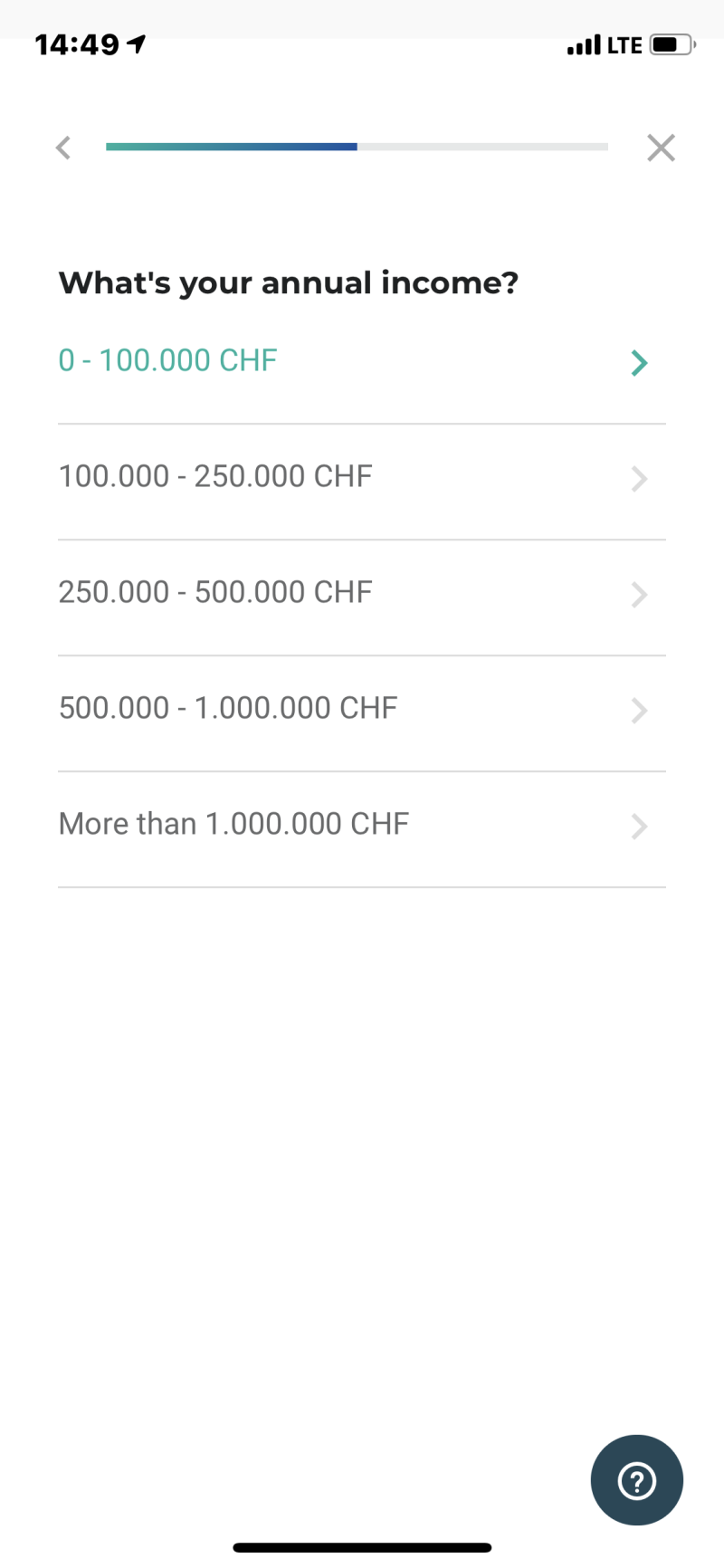Choose the 100.000 - 250.000 CHF income range
The height and width of the screenshot is (1568, 724).
pos(215,476)
